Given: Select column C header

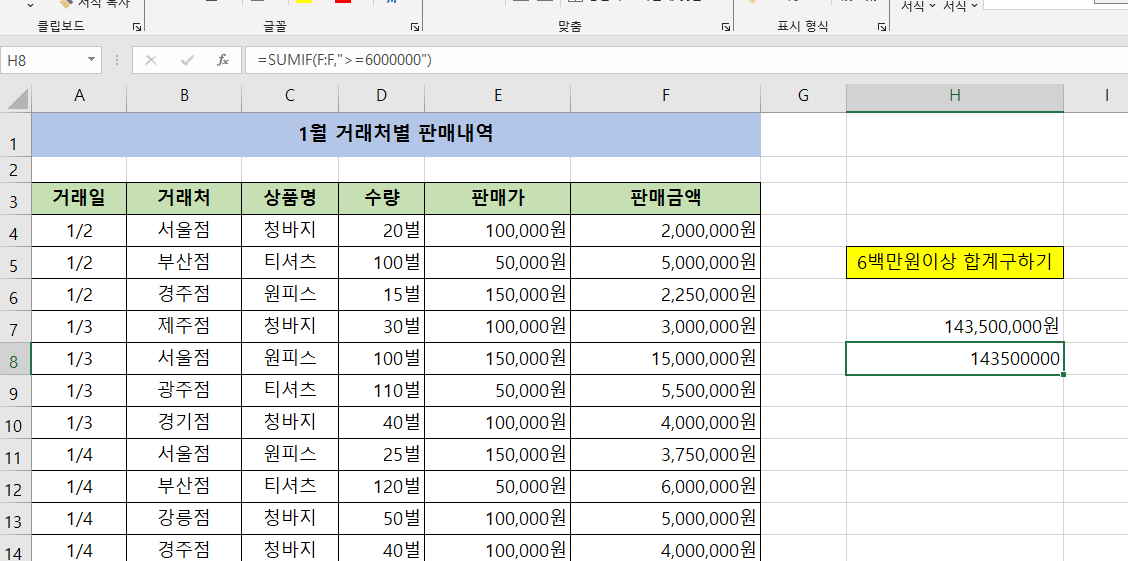Looking at the screenshot, I should tap(290, 99).
